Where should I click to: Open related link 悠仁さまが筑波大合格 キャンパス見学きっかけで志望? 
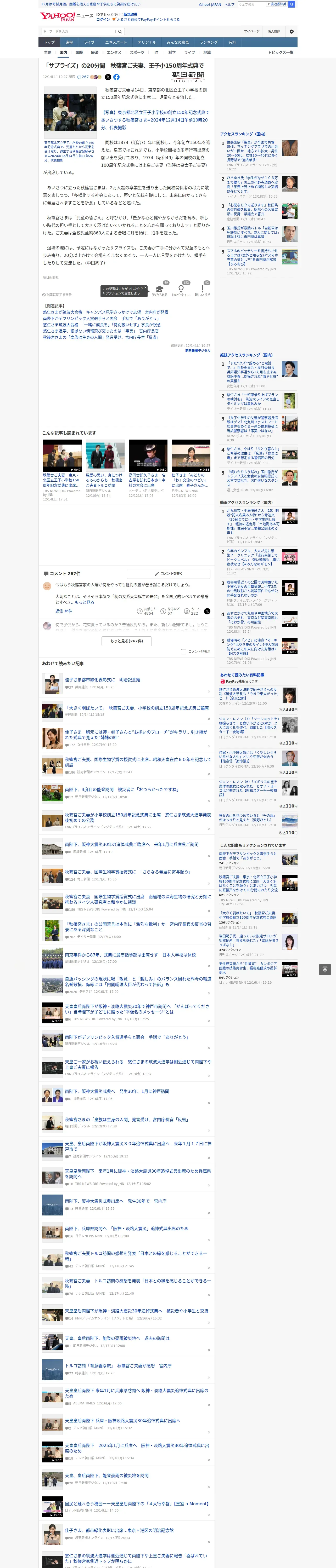pos(105,312)
